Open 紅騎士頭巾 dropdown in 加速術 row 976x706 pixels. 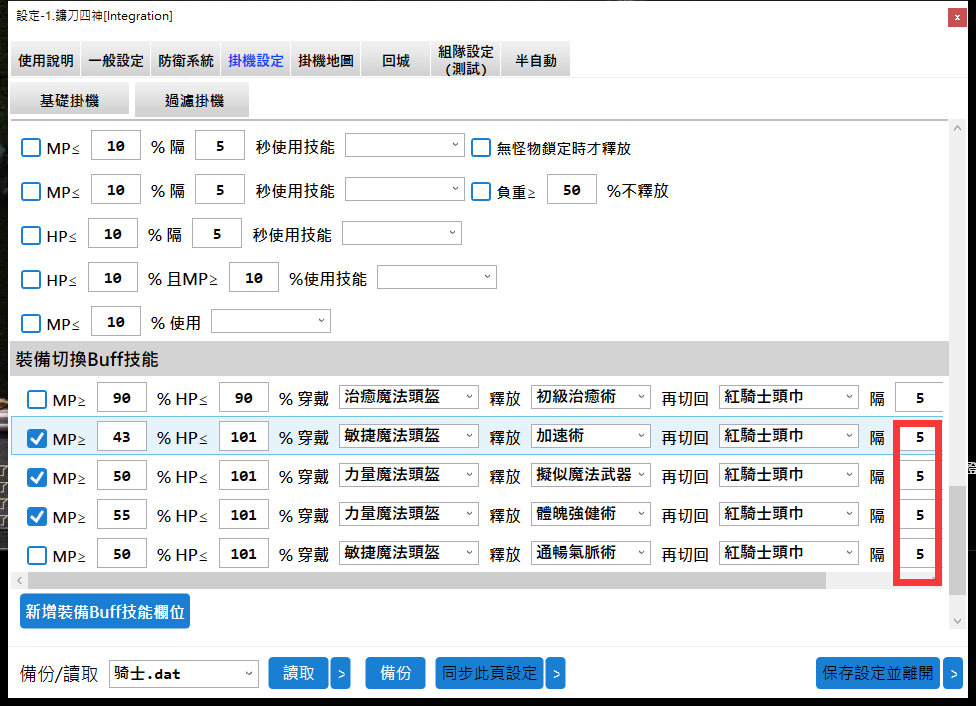[789, 436]
